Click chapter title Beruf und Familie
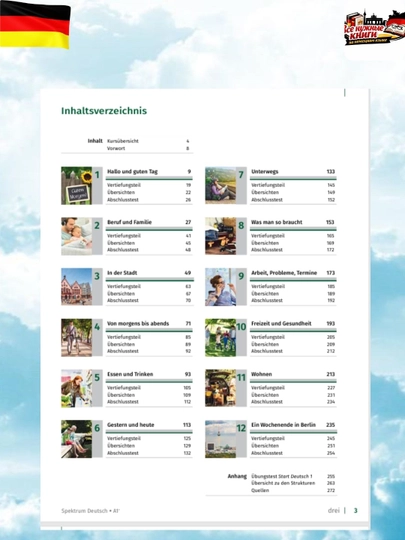Screen dimensions: 405x540 click(x=129, y=222)
